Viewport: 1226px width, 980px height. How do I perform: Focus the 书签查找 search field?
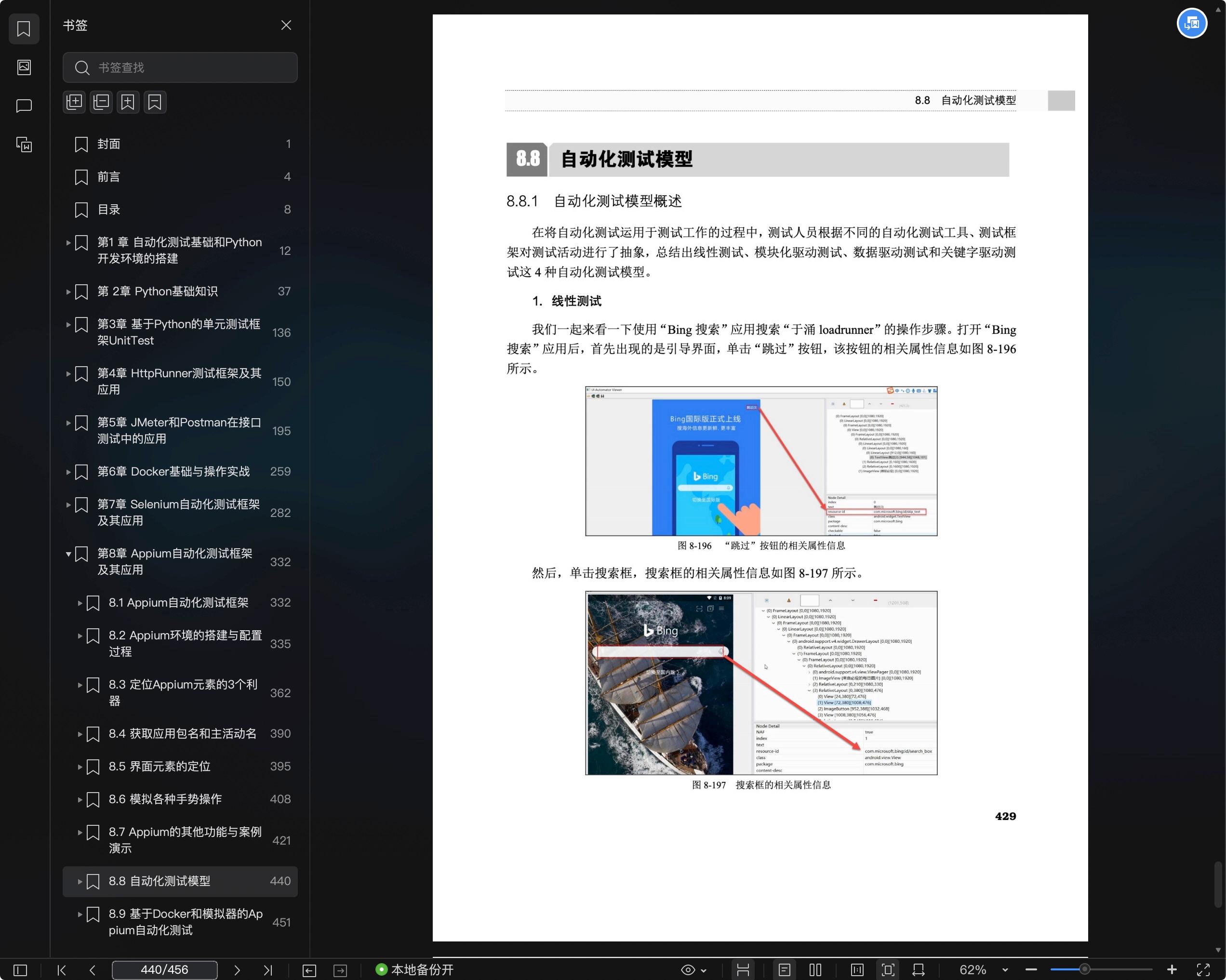pos(180,67)
